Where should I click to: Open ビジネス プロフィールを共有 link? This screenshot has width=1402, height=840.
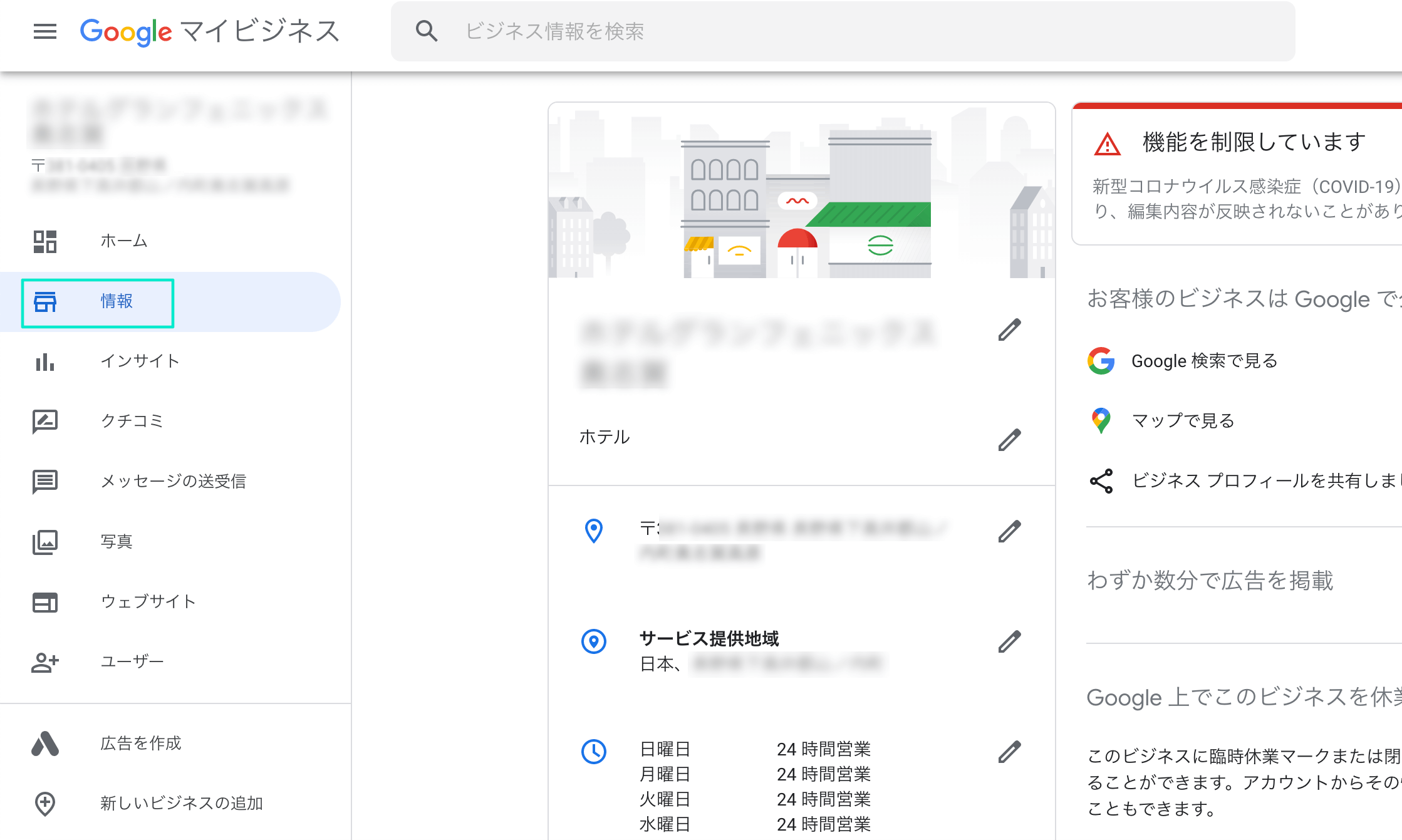click(1266, 481)
